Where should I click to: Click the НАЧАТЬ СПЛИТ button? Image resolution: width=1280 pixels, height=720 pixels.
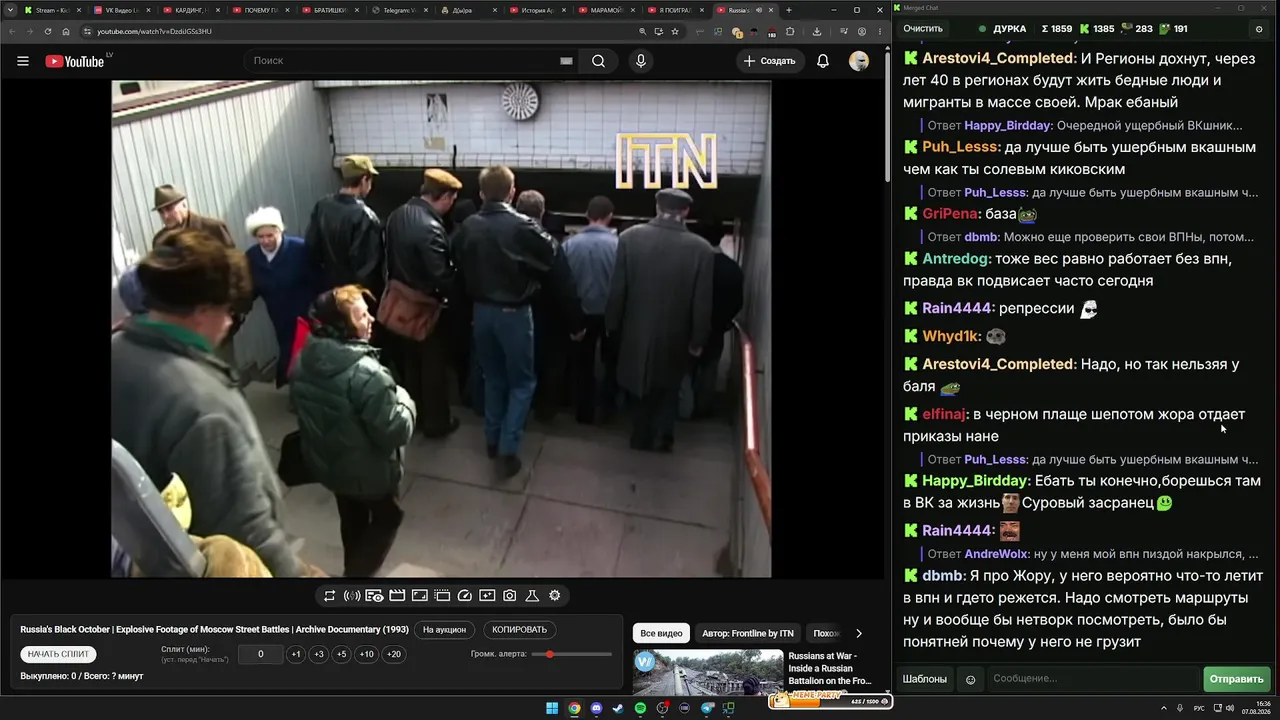(58, 654)
